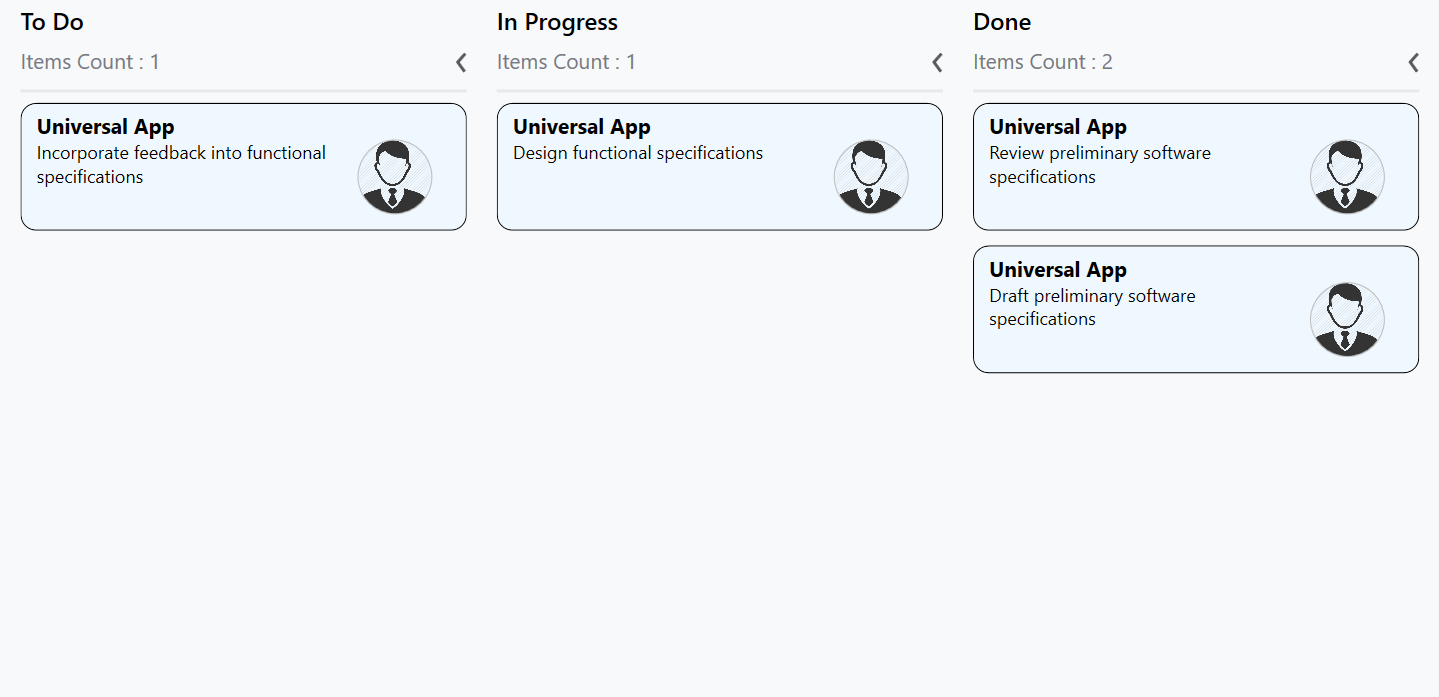The width and height of the screenshot is (1439, 697).
Task: Click avatar on the Incorporate feedback card
Action: click(394, 176)
